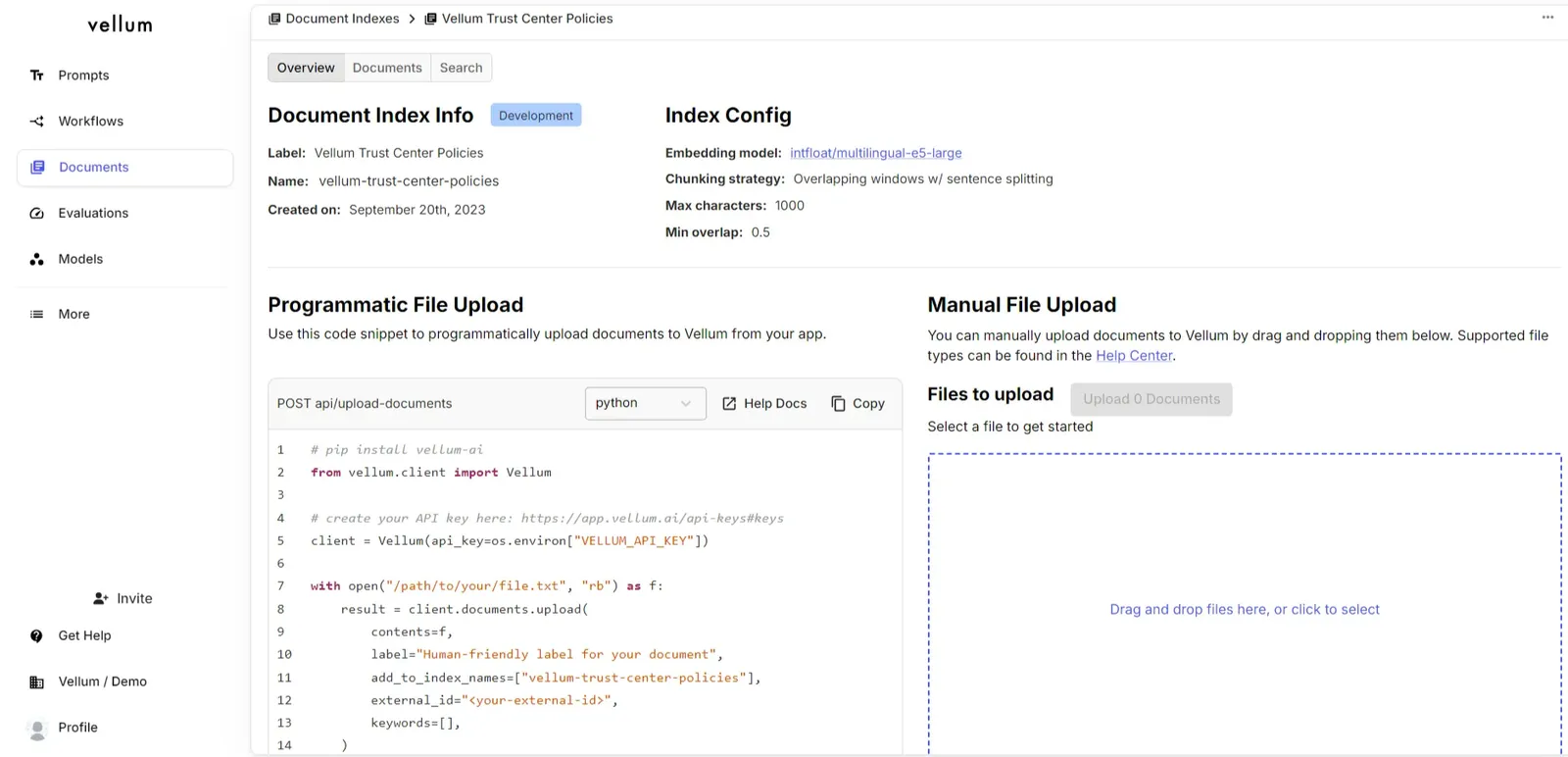Click the Min overlap value 0.5
1568x757 pixels.
(x=760, y=232)
